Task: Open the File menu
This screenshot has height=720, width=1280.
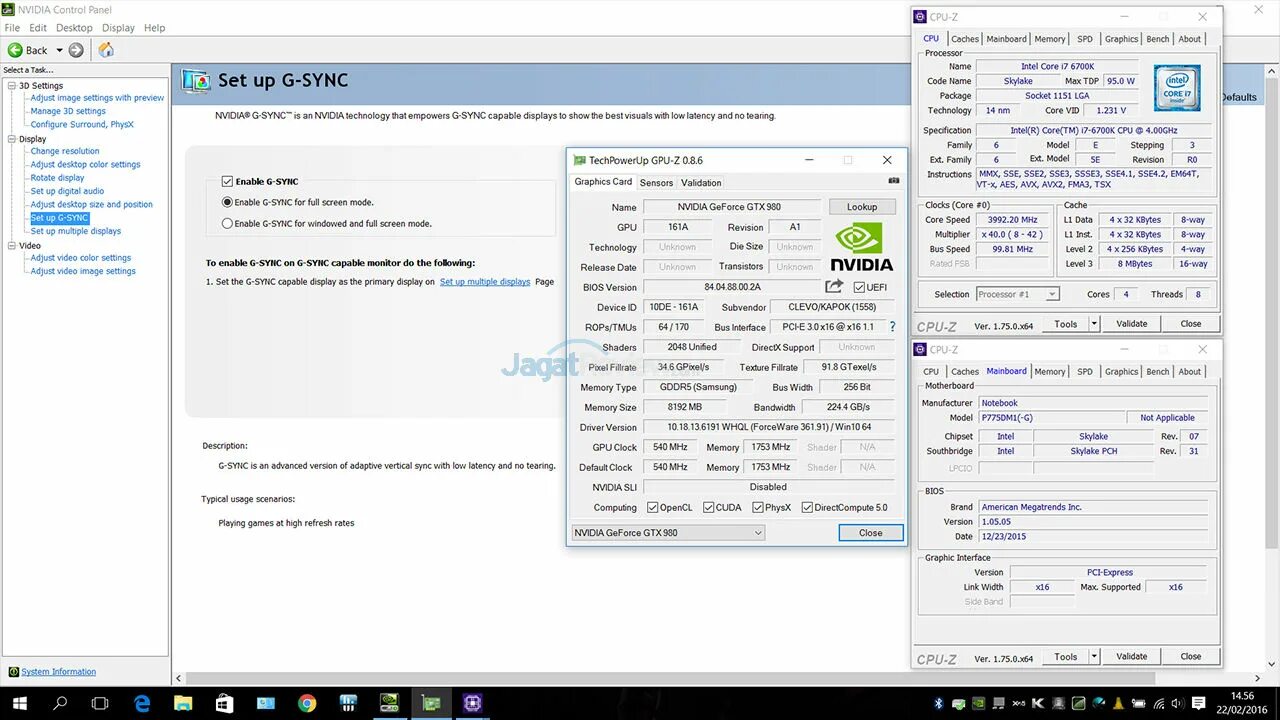Action: (12, 28)
